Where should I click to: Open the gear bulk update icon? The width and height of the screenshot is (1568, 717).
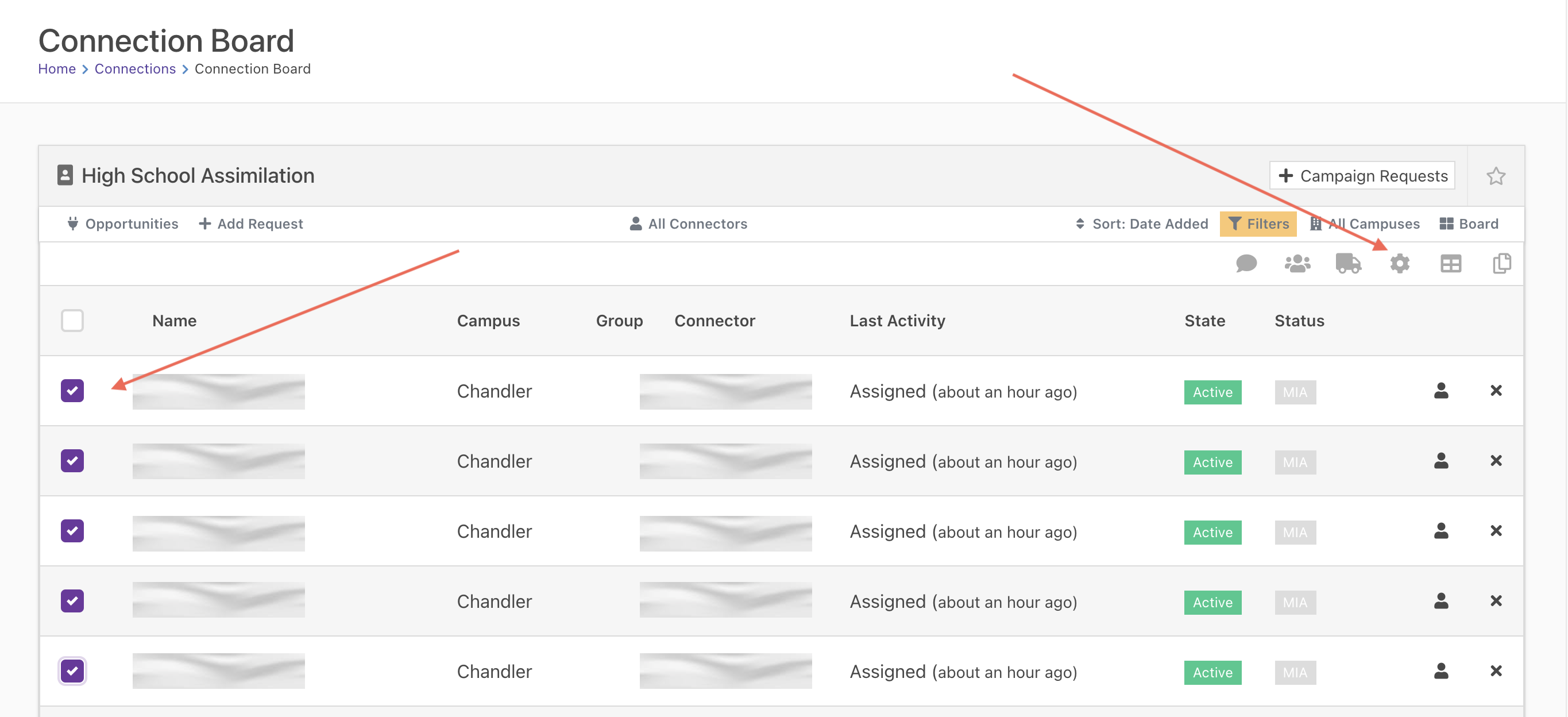1399,264
